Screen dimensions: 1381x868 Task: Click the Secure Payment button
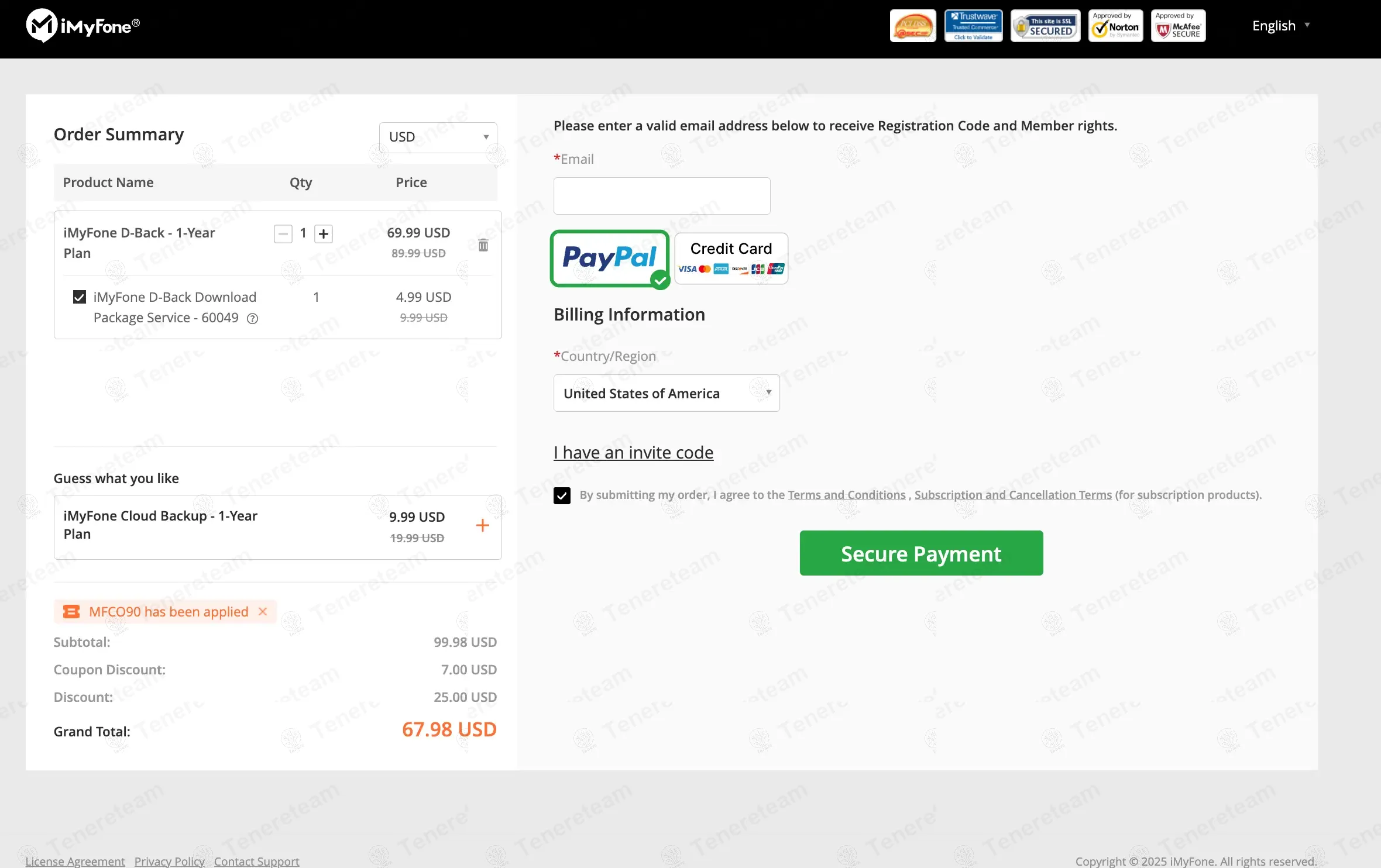(x=921, y=553)
